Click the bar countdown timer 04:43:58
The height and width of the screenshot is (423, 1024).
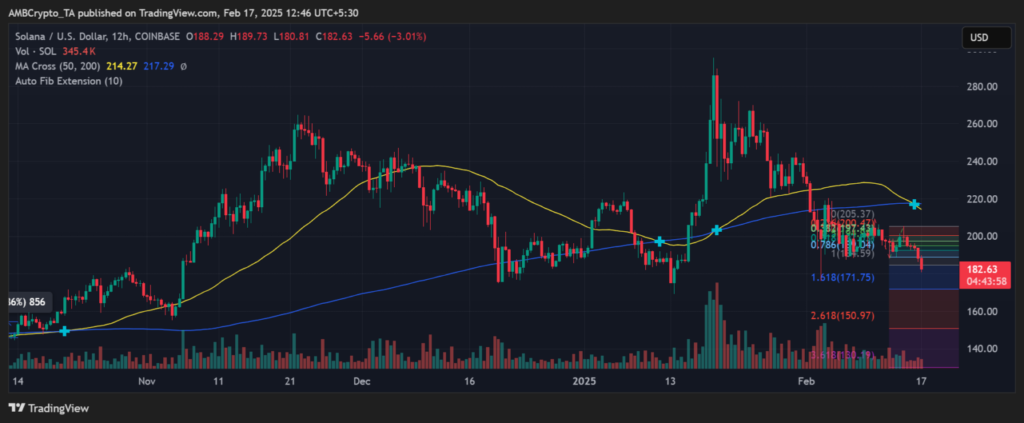984,282
